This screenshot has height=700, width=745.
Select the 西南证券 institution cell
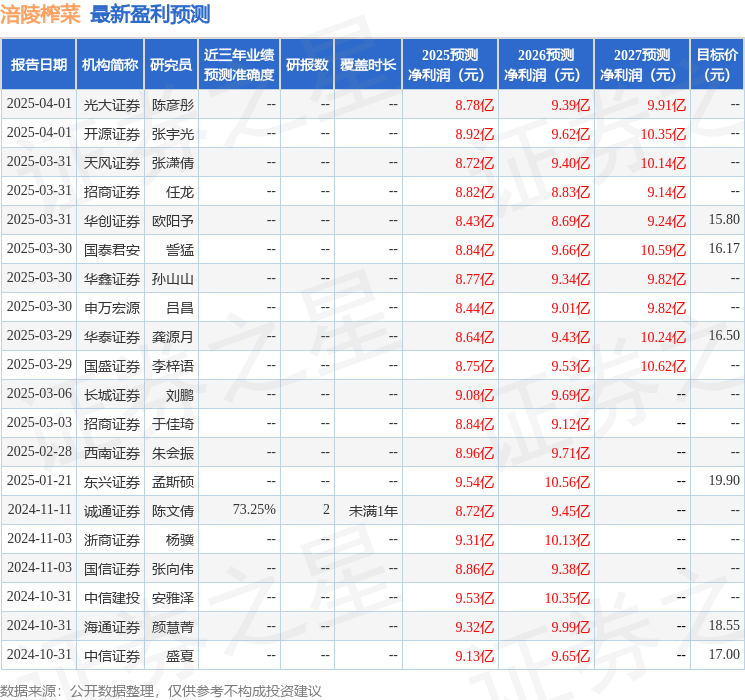(112, 453)
